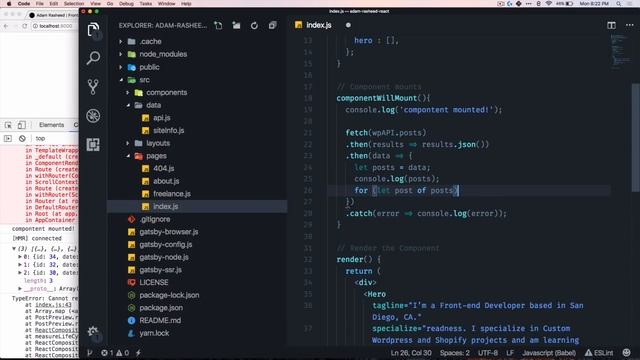
Task: Toggle device toolbar icon in DevTools
Action: [x=21, y=125]
